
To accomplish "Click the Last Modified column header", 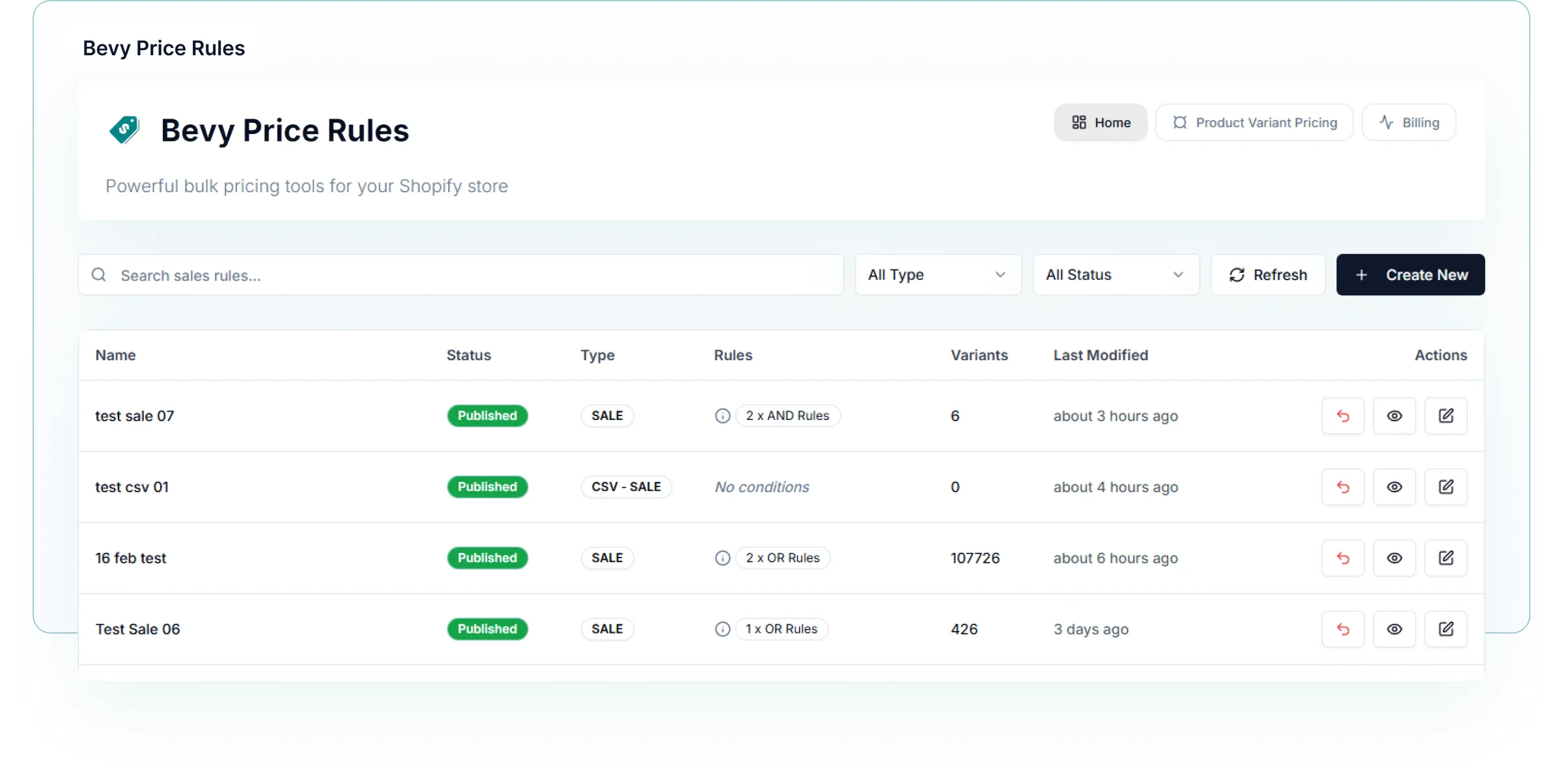I will coord(1101,355).
